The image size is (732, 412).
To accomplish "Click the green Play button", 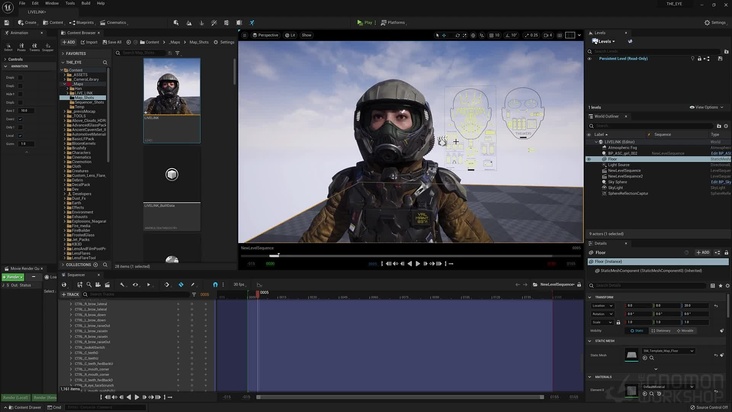I will pos(365,22).
